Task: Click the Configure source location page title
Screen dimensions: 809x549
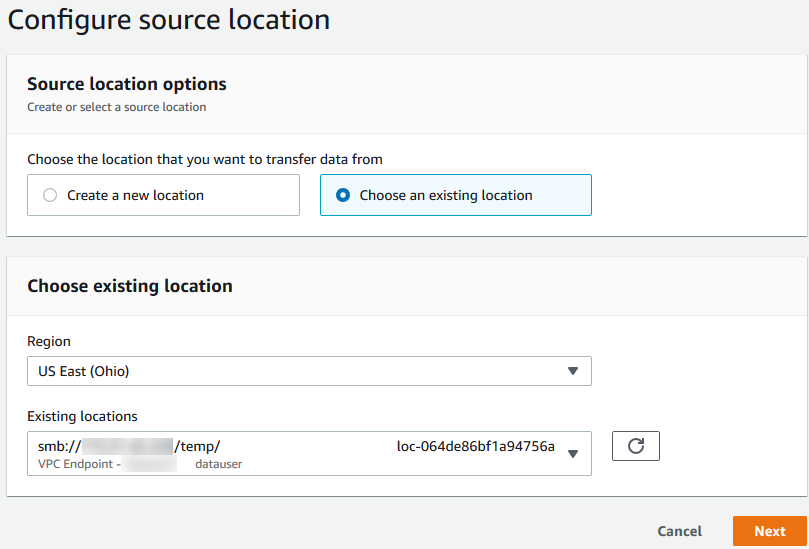Action: point(169,19)
